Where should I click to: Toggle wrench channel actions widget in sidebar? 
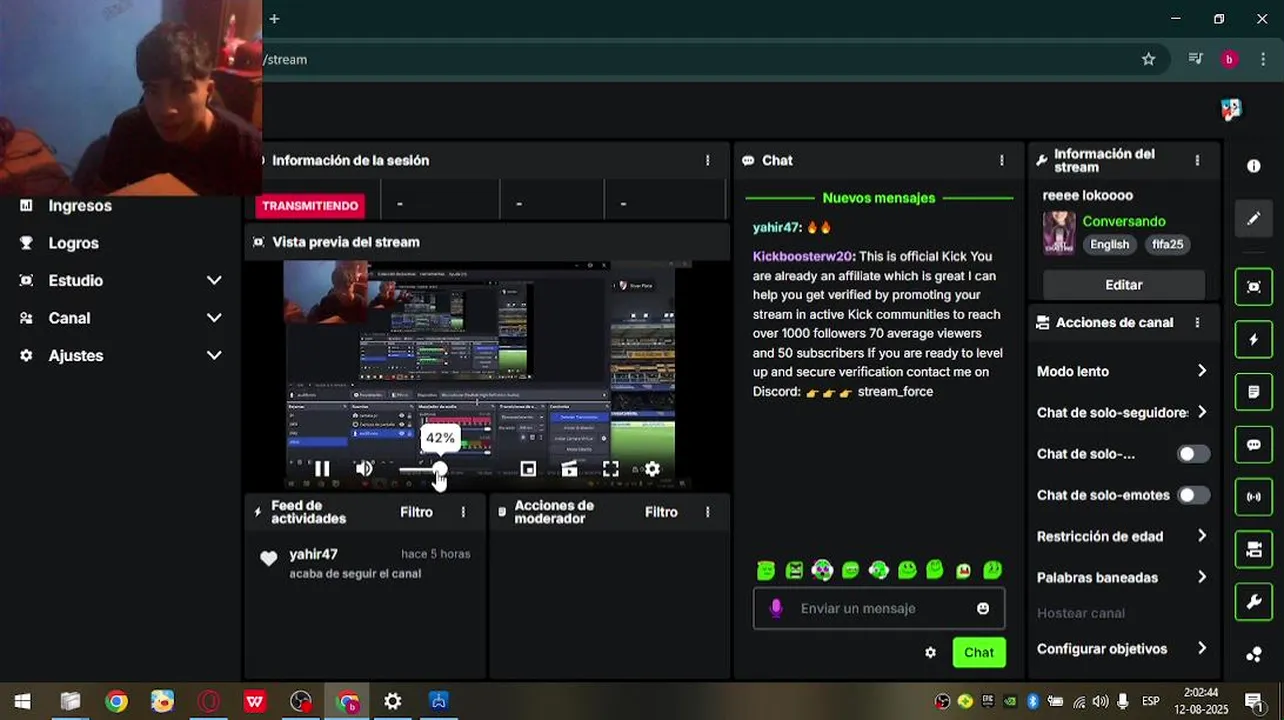pos(1253,601)
